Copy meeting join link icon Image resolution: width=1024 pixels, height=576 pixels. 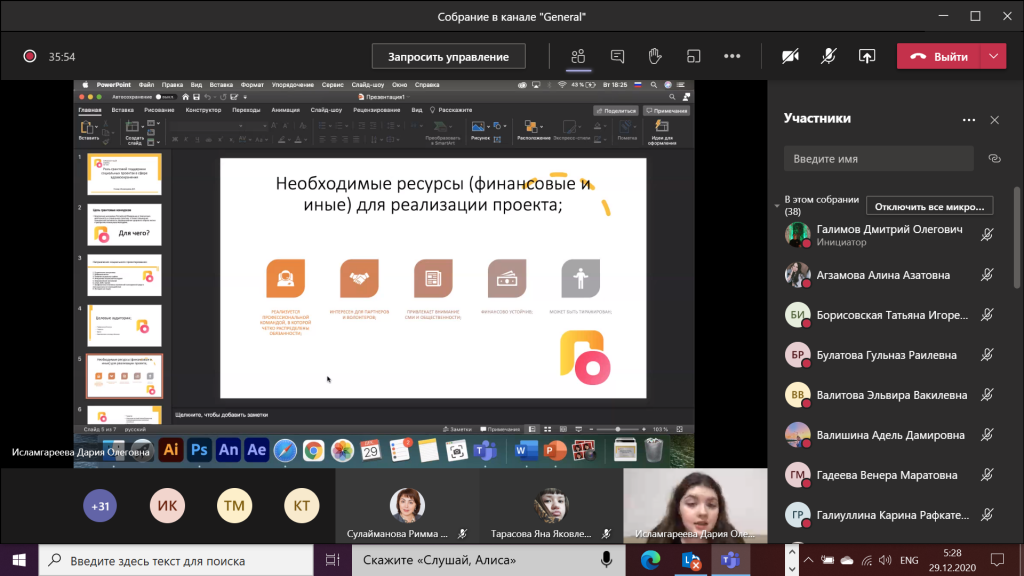pos(995,159)
